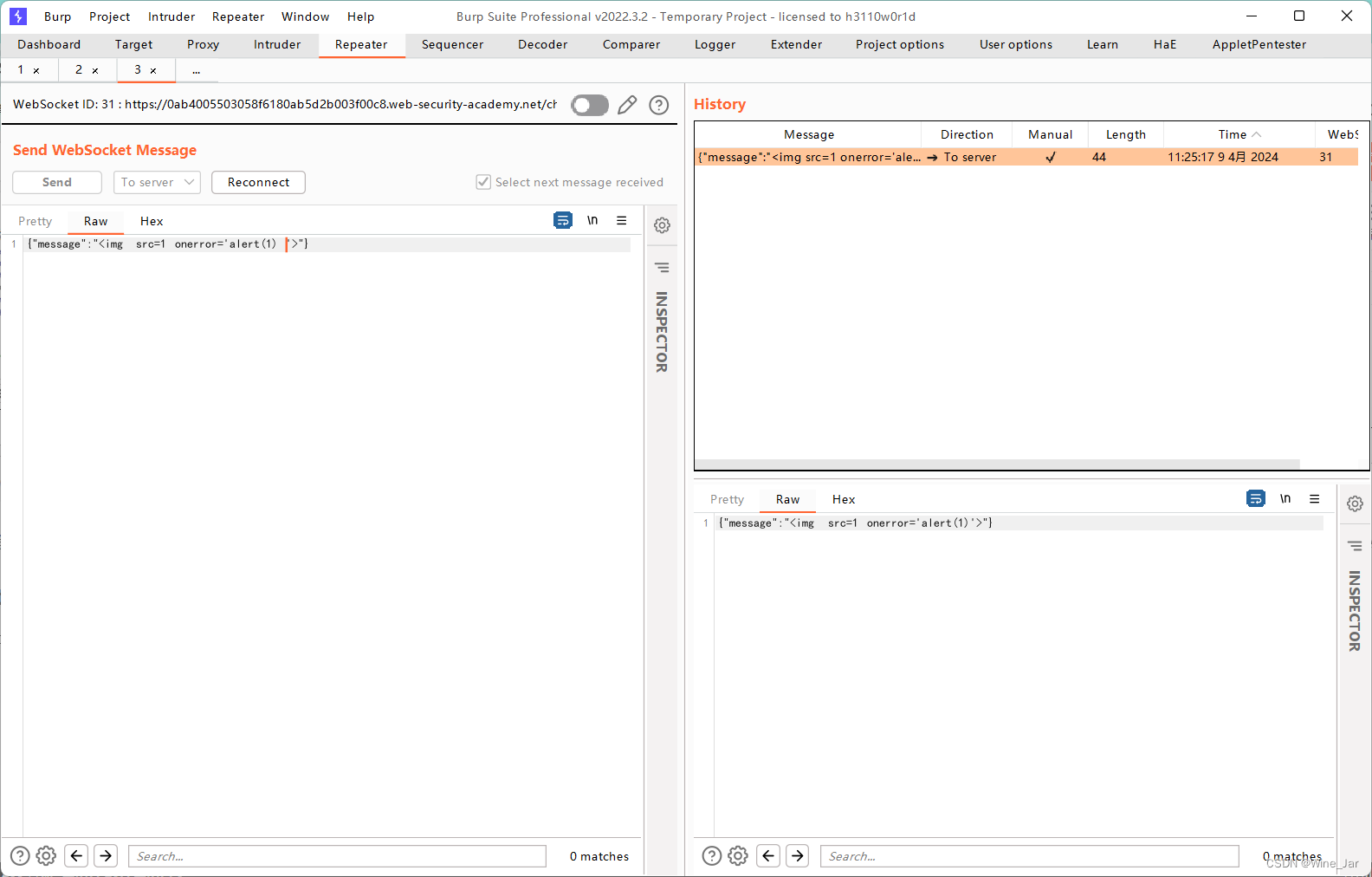Click right search help icon
Screen dimensions: 1372x877
(x=712, y=856)
